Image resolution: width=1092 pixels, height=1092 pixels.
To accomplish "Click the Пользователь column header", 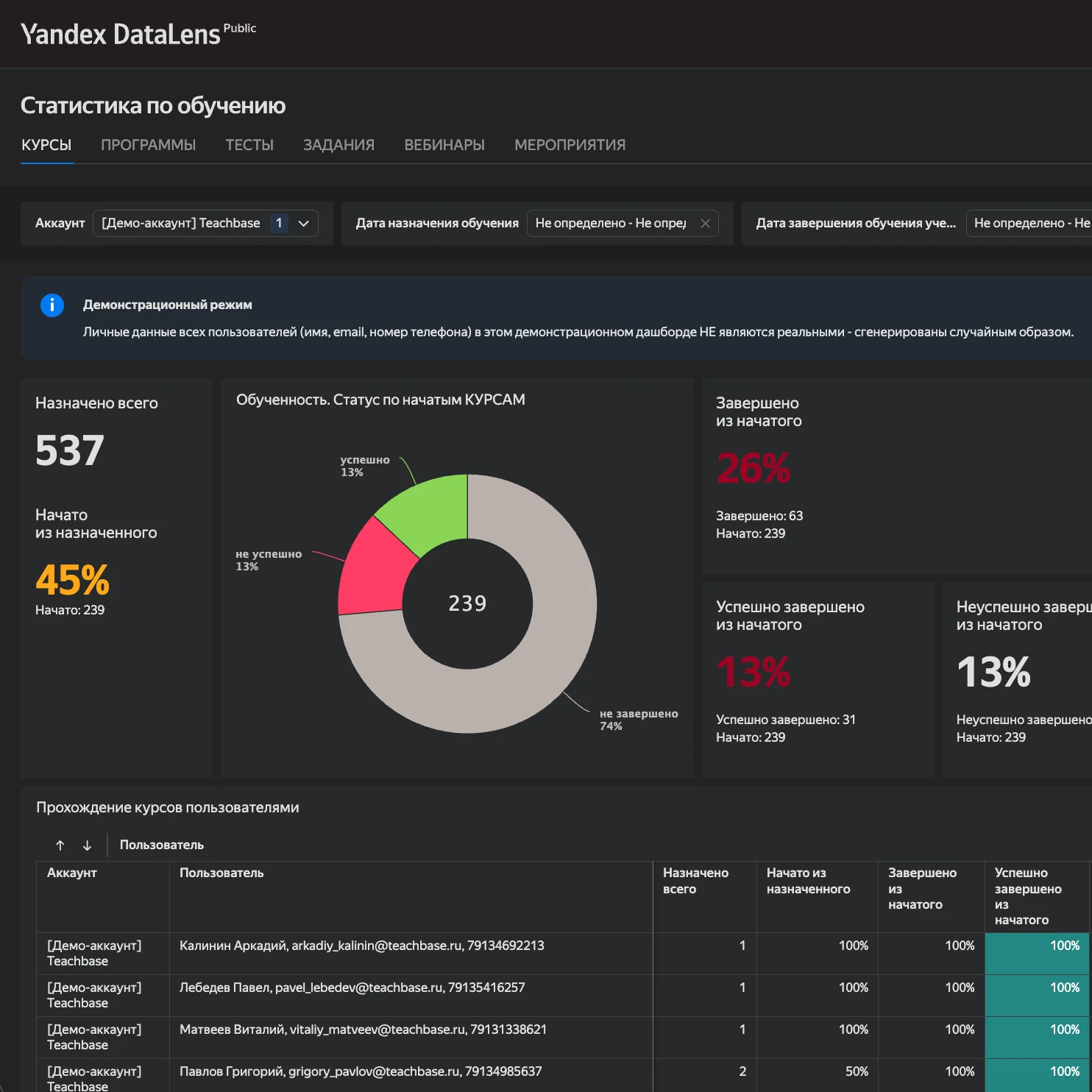I will [x=411, y=897].
